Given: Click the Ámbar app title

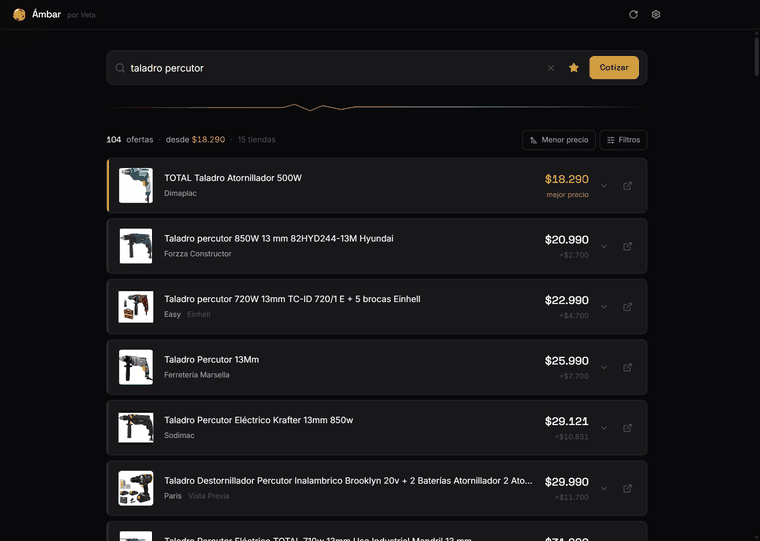Looking at the screenshot, I should (47, 15).
